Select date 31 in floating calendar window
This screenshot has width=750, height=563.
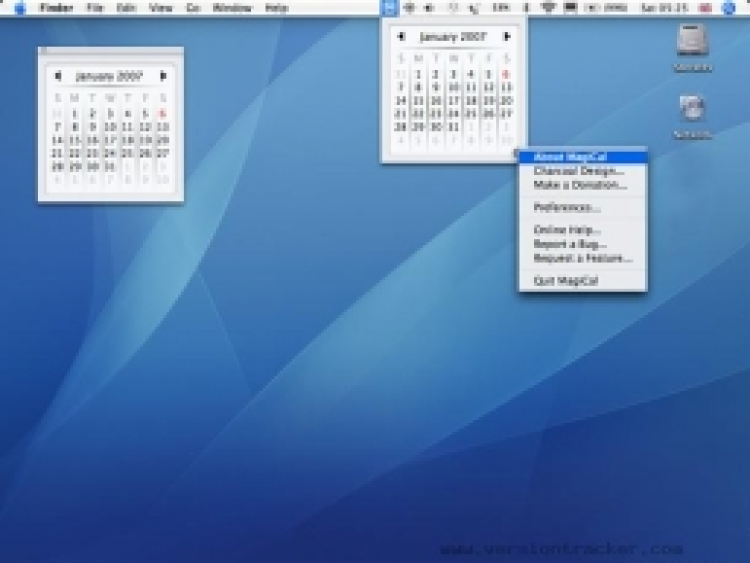click(x=110, y=166)
